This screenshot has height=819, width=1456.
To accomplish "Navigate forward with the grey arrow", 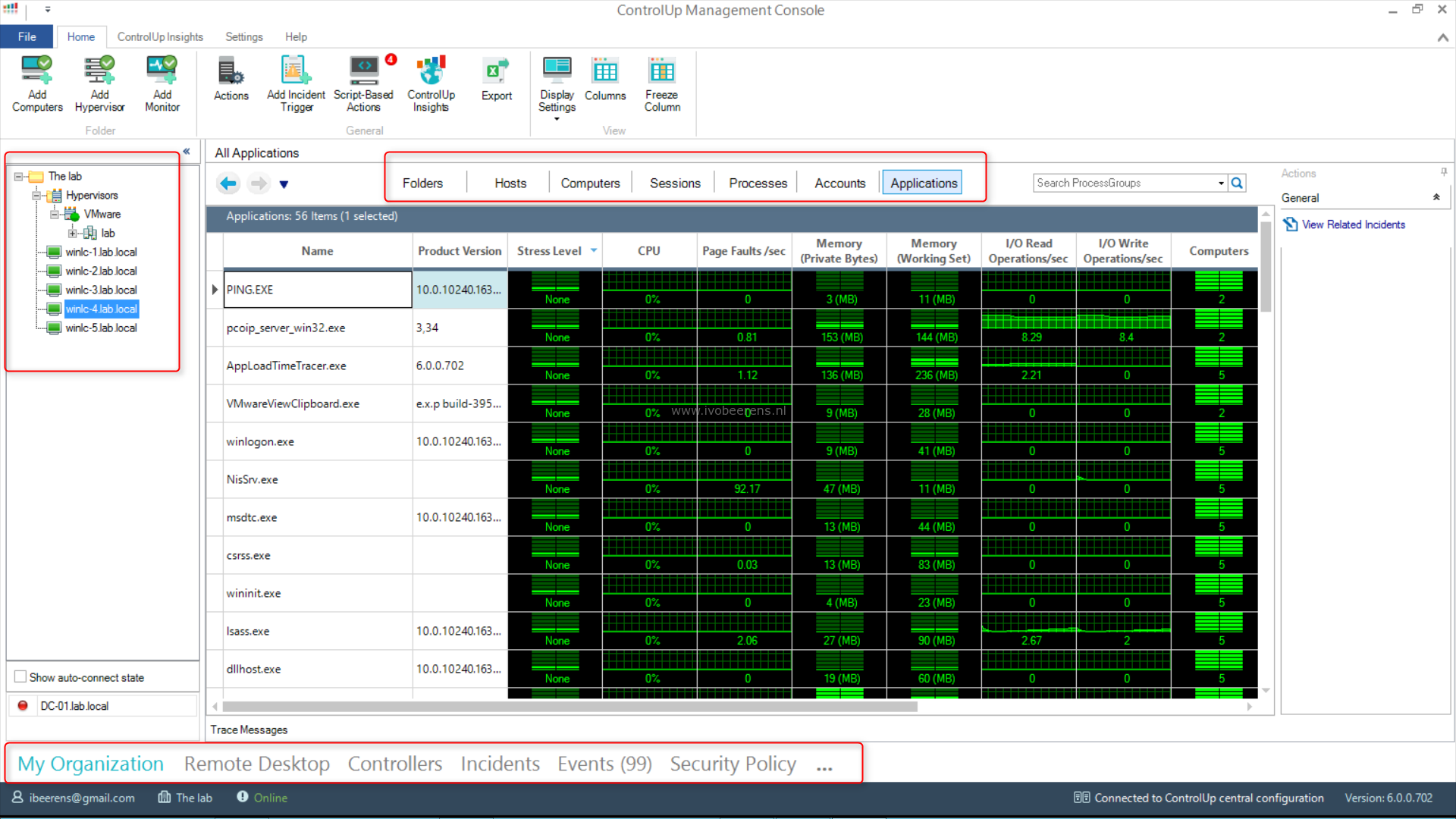I will tap(259, 184).
